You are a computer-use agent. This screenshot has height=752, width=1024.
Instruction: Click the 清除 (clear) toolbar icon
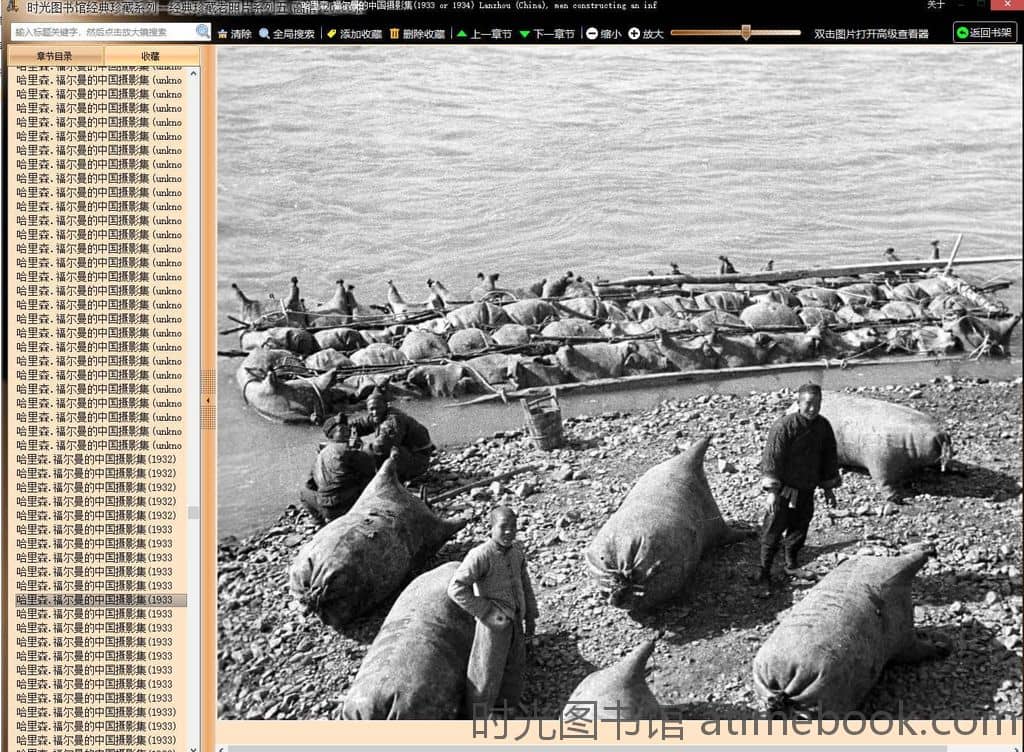tap(235, 34)
